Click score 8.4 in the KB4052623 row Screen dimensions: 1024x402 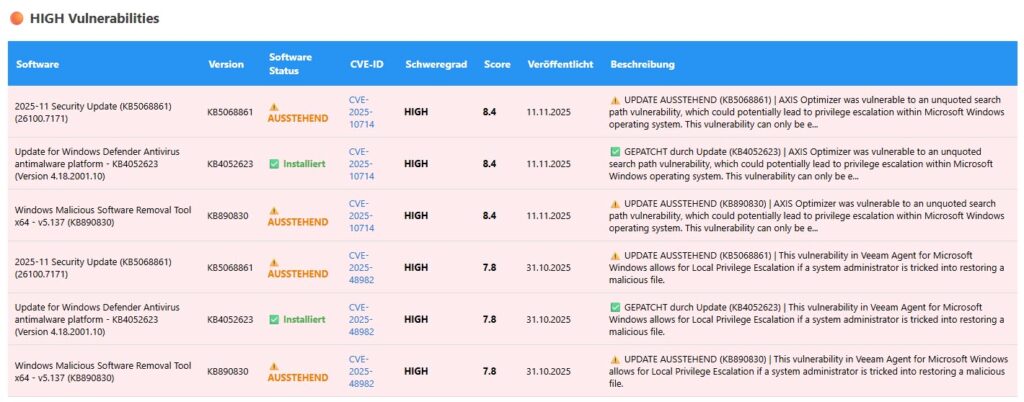point(490,164)
